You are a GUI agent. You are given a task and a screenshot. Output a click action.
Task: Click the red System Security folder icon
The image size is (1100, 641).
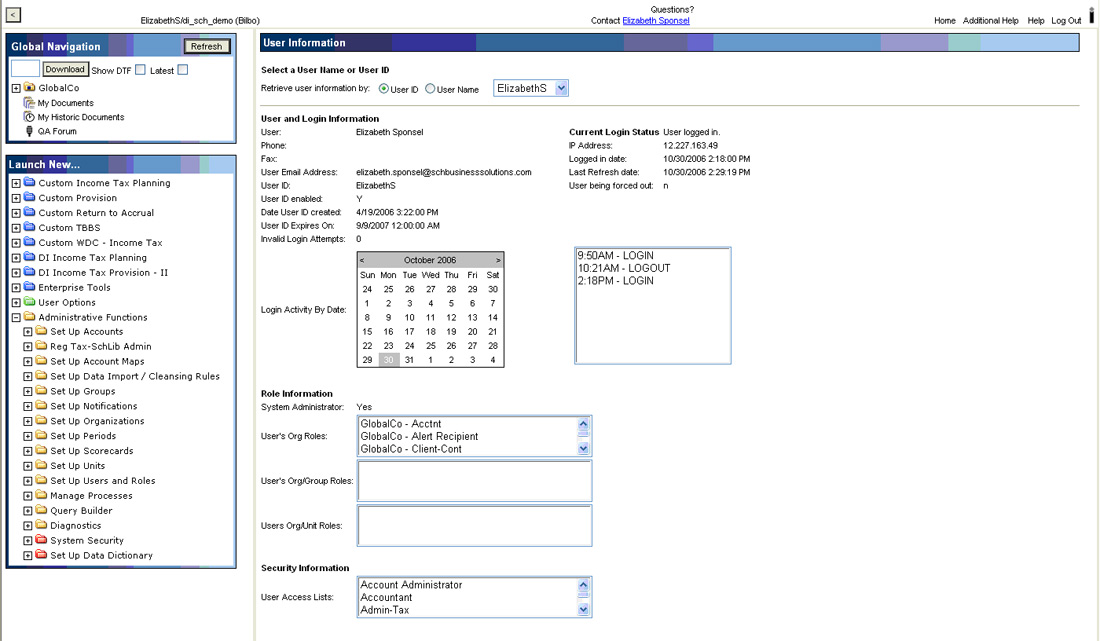click(x=41, y=540)
